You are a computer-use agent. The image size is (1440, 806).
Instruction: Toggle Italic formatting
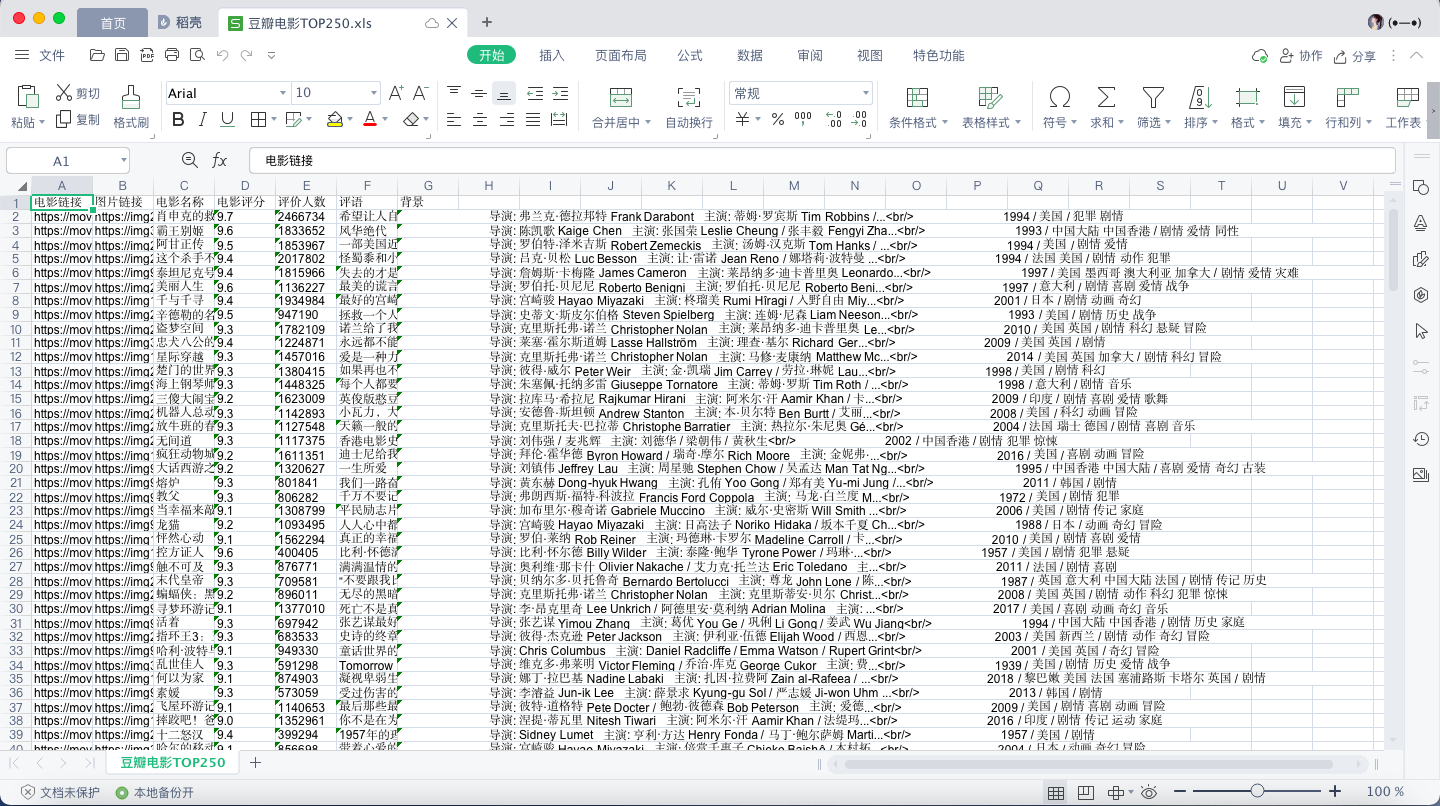[203, 119]
